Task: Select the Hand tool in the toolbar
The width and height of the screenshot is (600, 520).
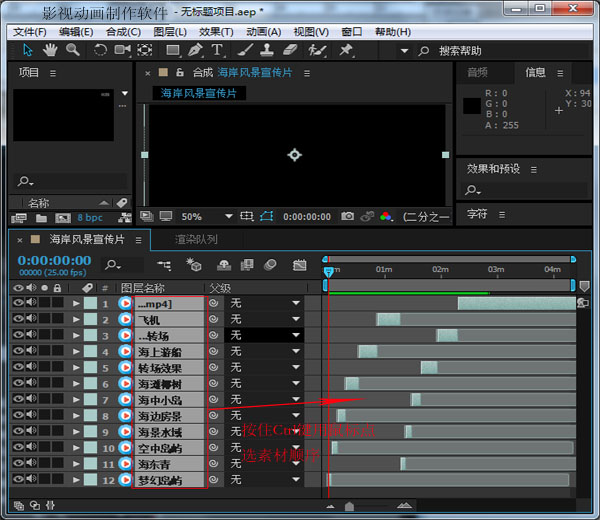Action: click(x=50, y=50)
